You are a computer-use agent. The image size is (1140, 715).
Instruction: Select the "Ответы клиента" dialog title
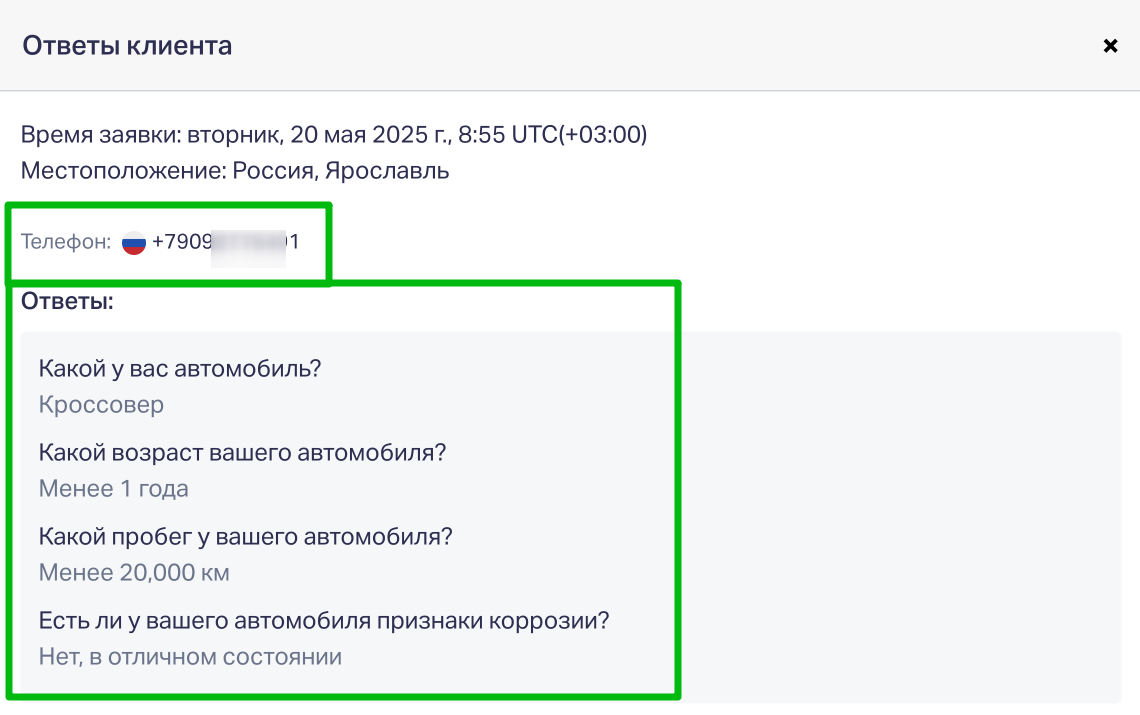[x=127, y=46]
